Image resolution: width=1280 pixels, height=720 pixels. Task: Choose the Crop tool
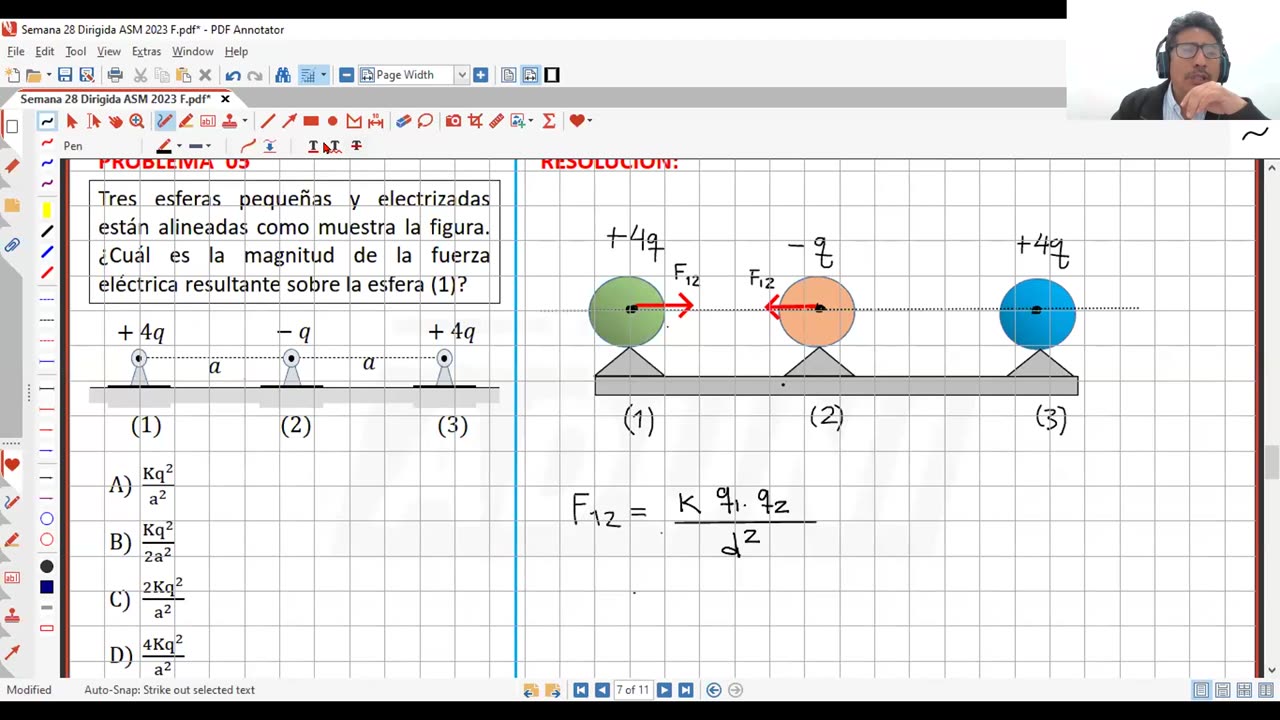(x=475, y=121)
